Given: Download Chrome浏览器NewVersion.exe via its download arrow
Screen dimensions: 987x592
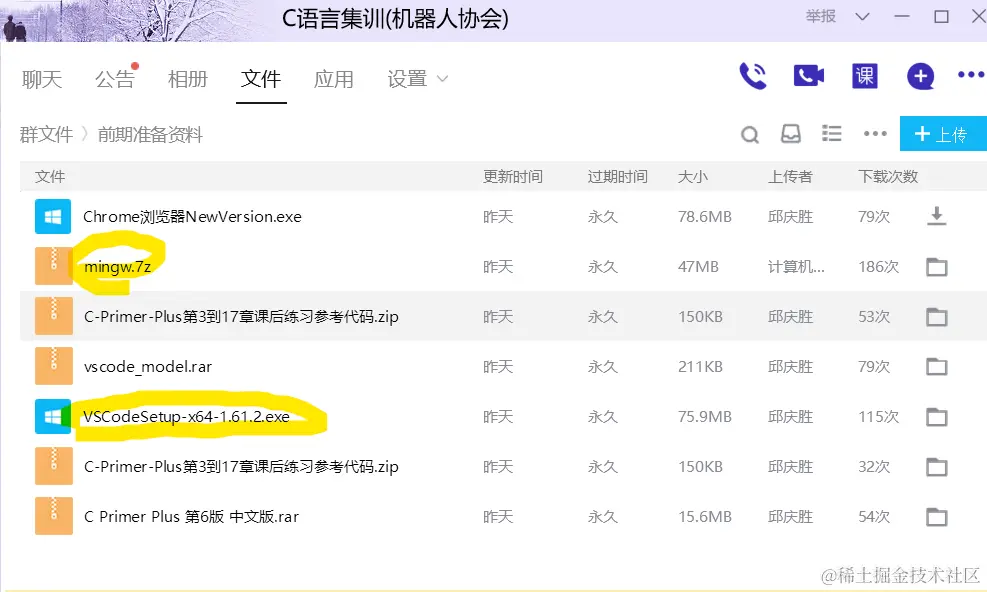Looking at the screenshot, I should click(x=937, y=216).
